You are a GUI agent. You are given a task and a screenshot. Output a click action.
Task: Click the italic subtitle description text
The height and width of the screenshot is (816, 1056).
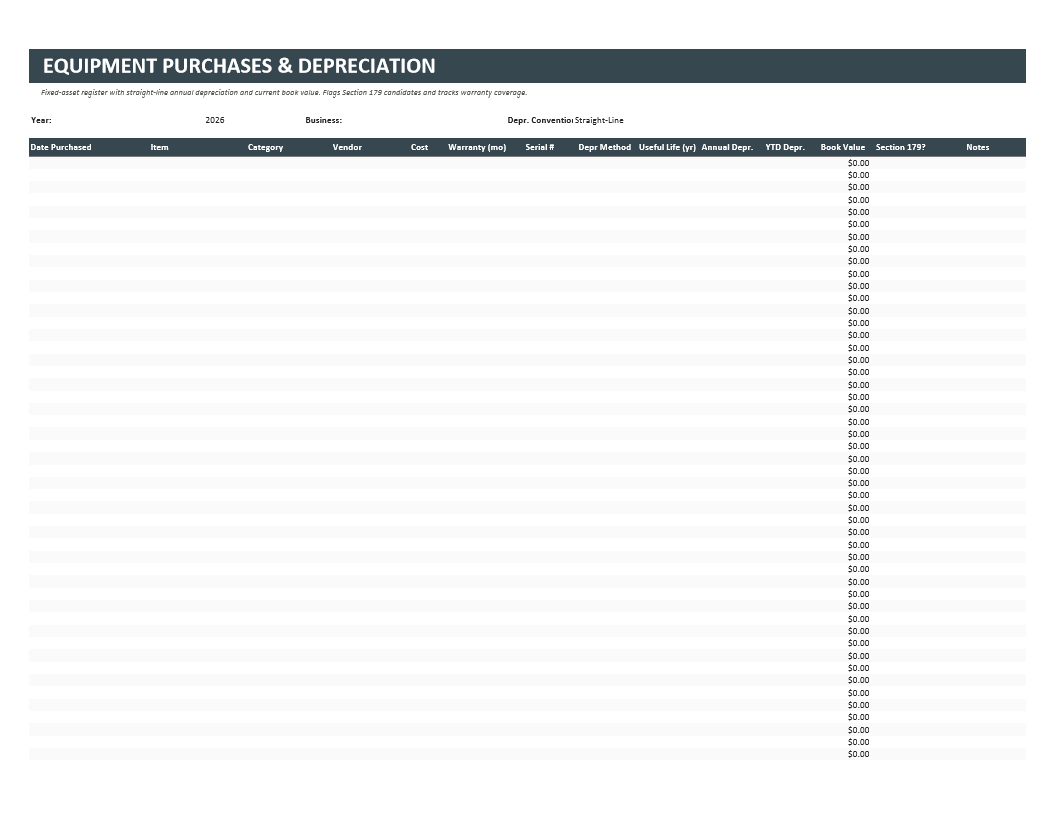click(x=284, y=93)
